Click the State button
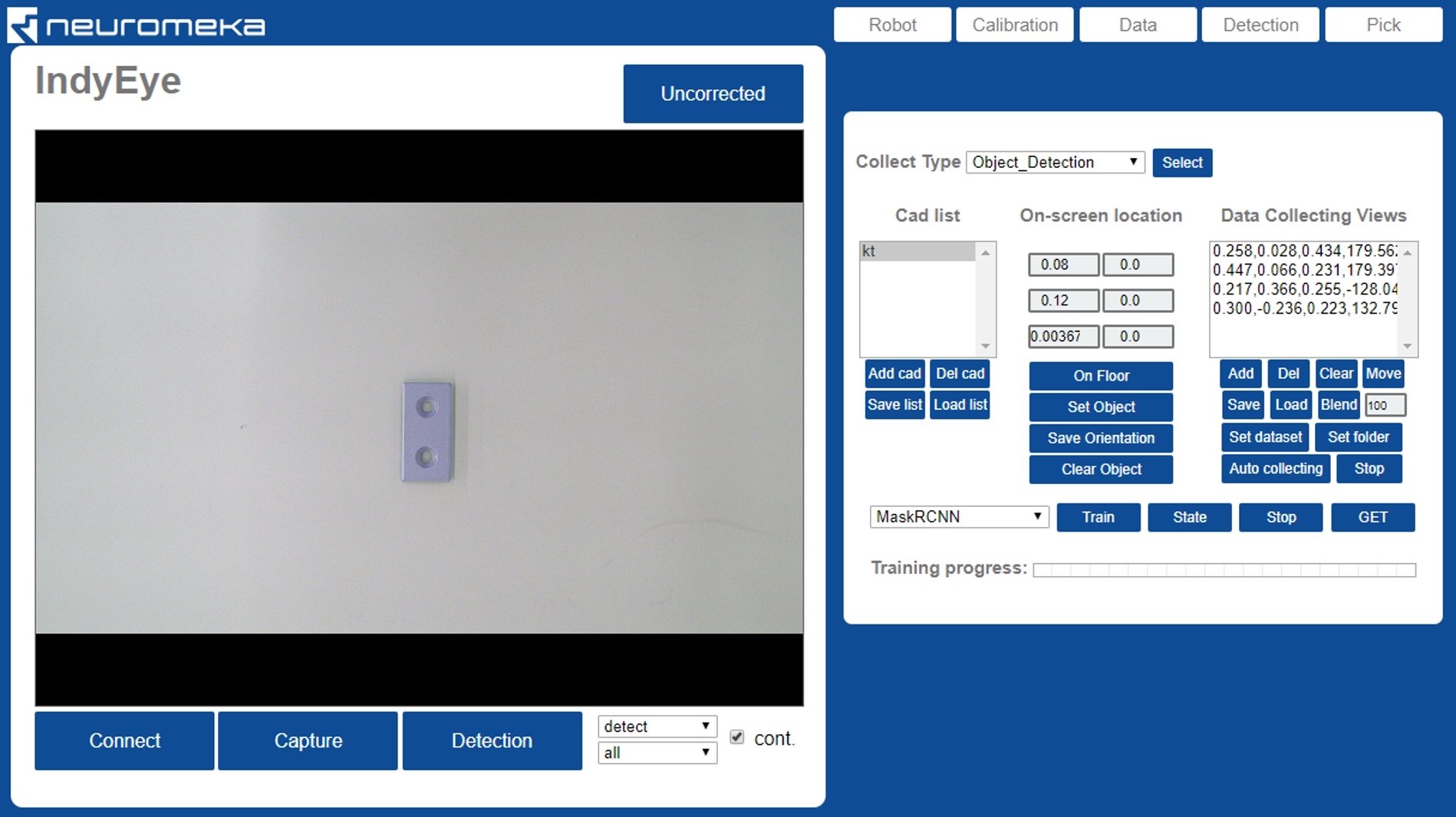This screenshot has height=817, width=1456. (1190, 517)
